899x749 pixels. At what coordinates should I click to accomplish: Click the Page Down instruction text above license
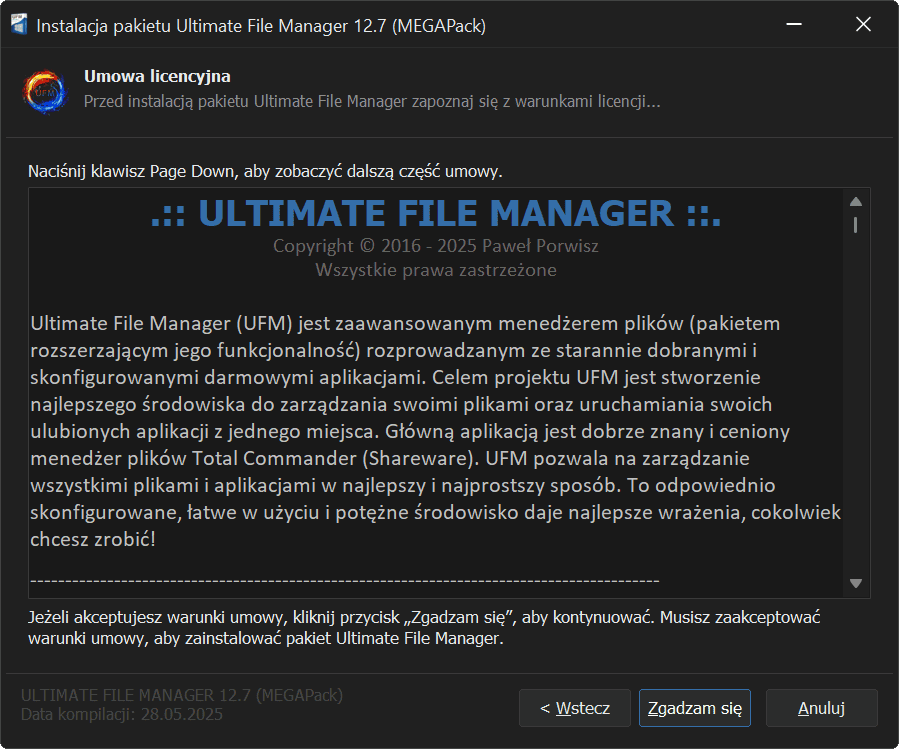click(x=265, y=171)
